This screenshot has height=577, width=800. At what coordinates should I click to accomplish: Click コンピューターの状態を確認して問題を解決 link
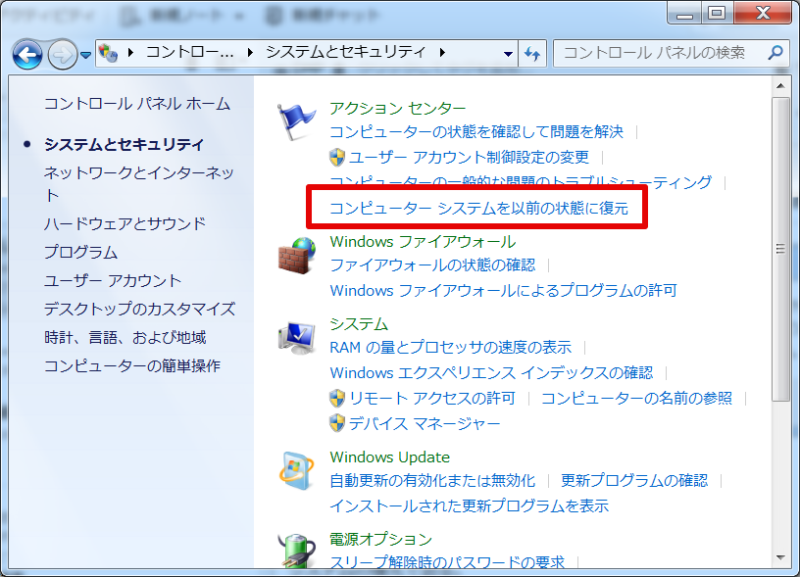click(x=477, y=132)
